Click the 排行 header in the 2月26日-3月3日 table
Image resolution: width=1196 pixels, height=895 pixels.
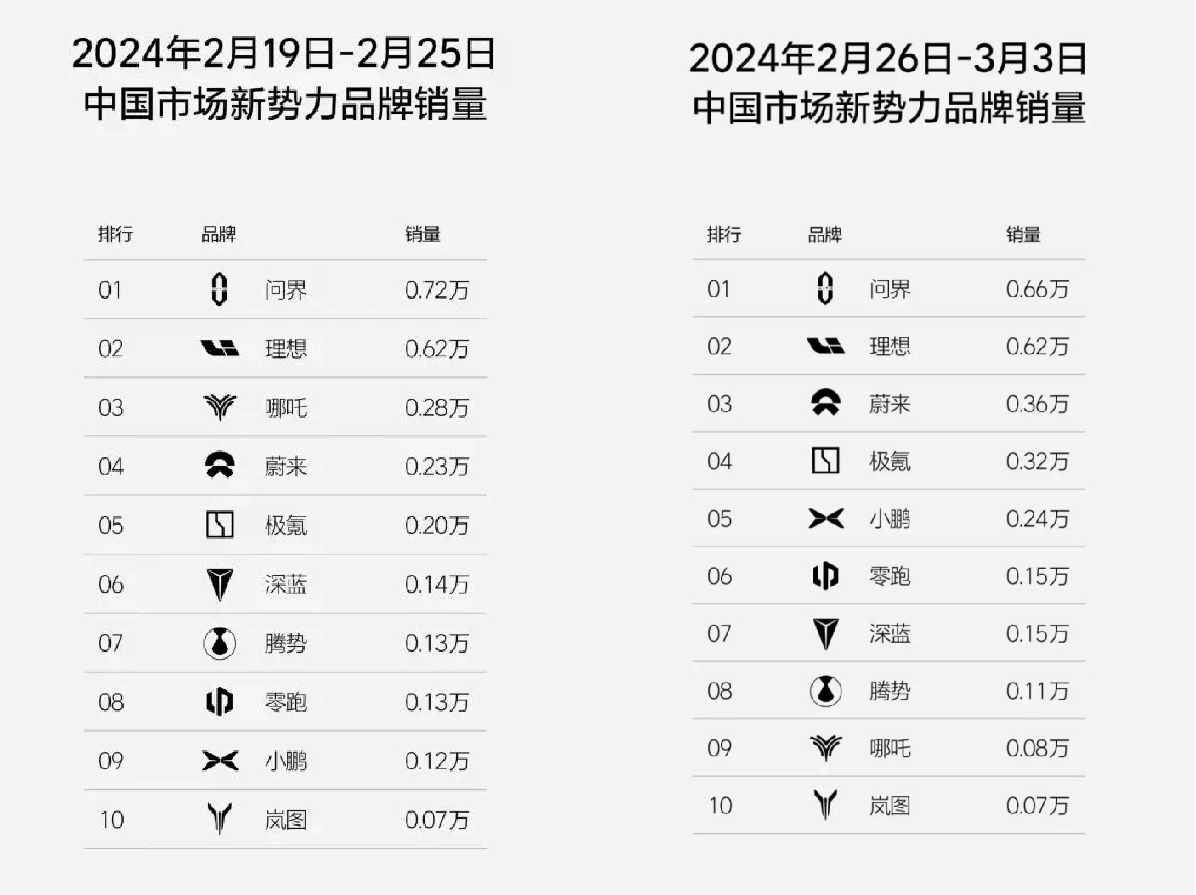point(724,235)
